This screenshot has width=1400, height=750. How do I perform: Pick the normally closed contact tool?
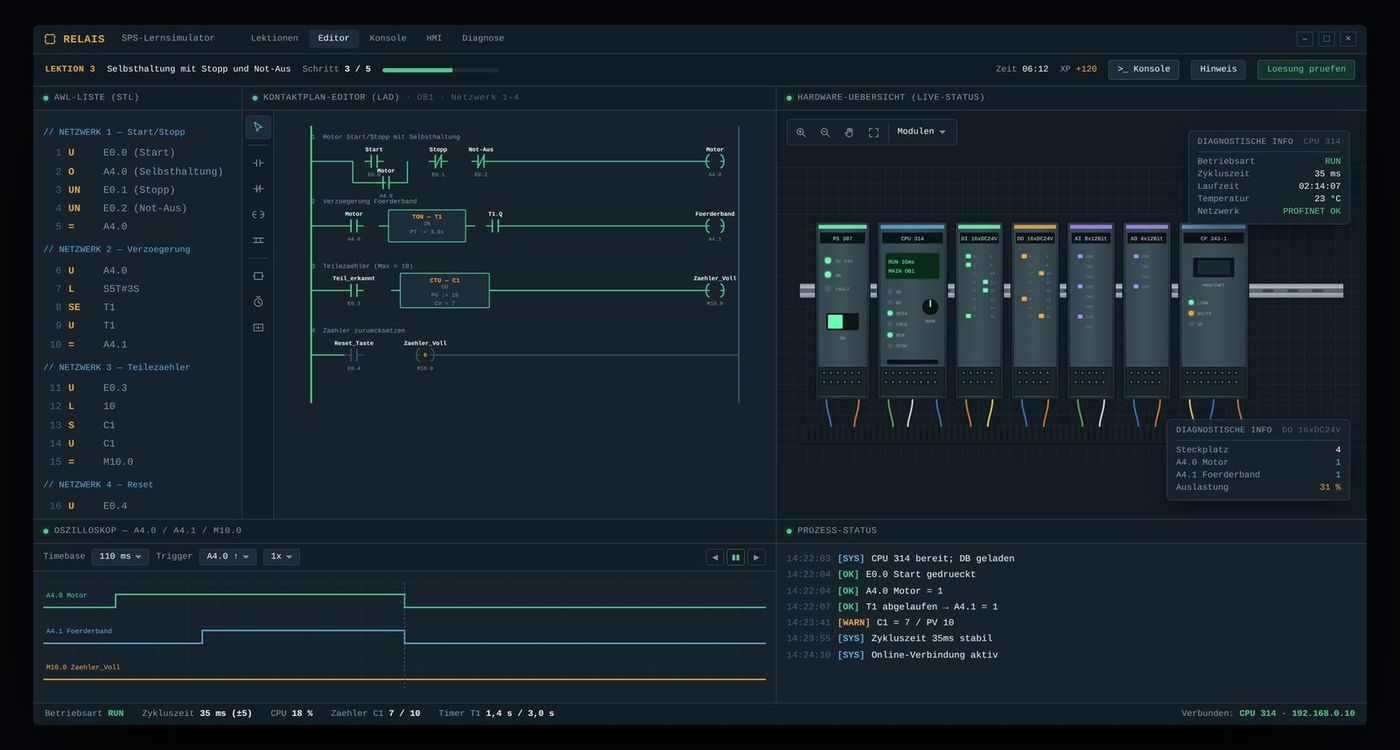pyautogui.click(x=258, y=189)
